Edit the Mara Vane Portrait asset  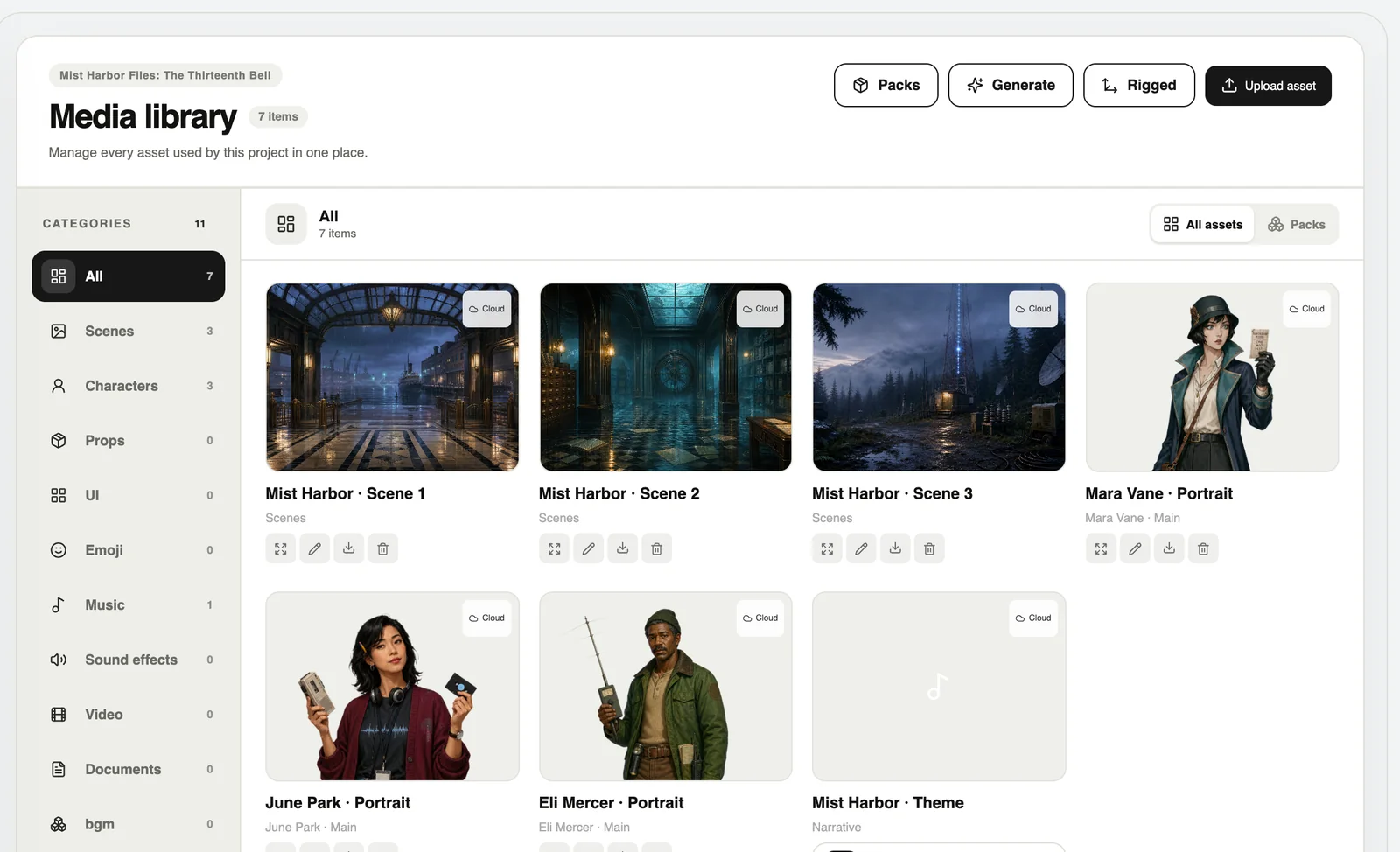1135,548
